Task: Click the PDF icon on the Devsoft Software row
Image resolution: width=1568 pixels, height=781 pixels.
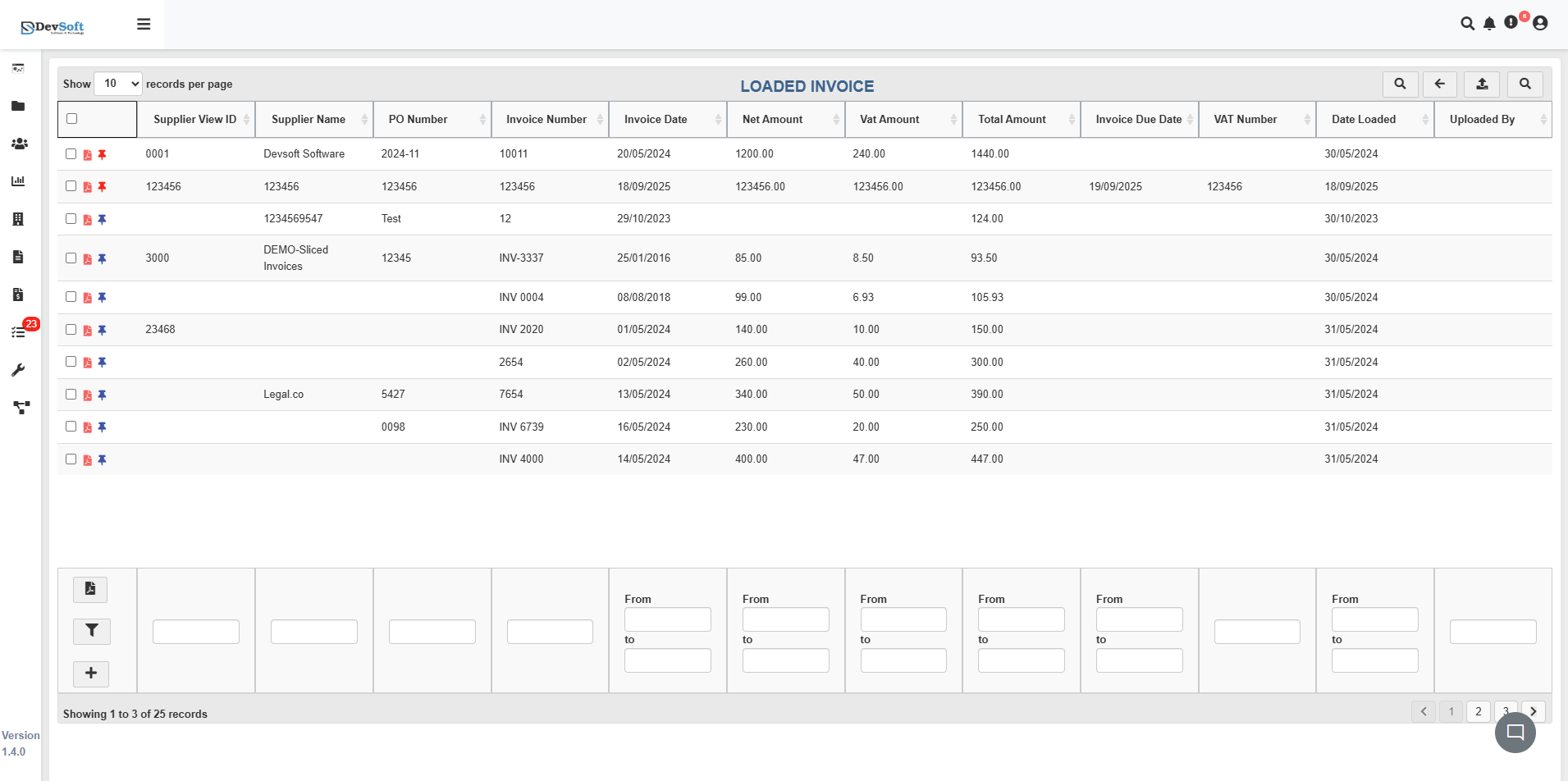Action: (87, 153)
